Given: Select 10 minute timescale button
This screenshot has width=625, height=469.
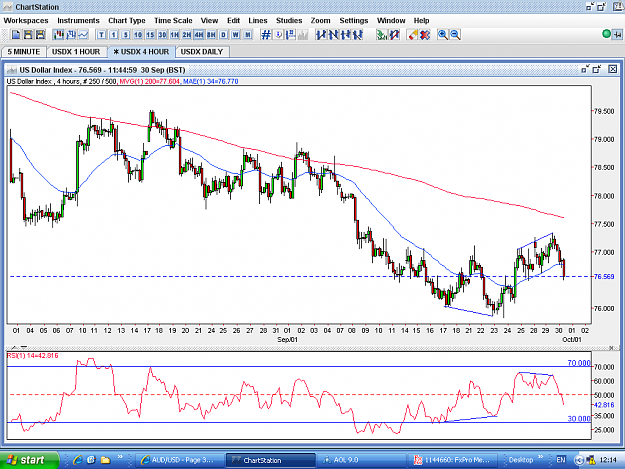Looking at the screenshot, I should [138, 35].
